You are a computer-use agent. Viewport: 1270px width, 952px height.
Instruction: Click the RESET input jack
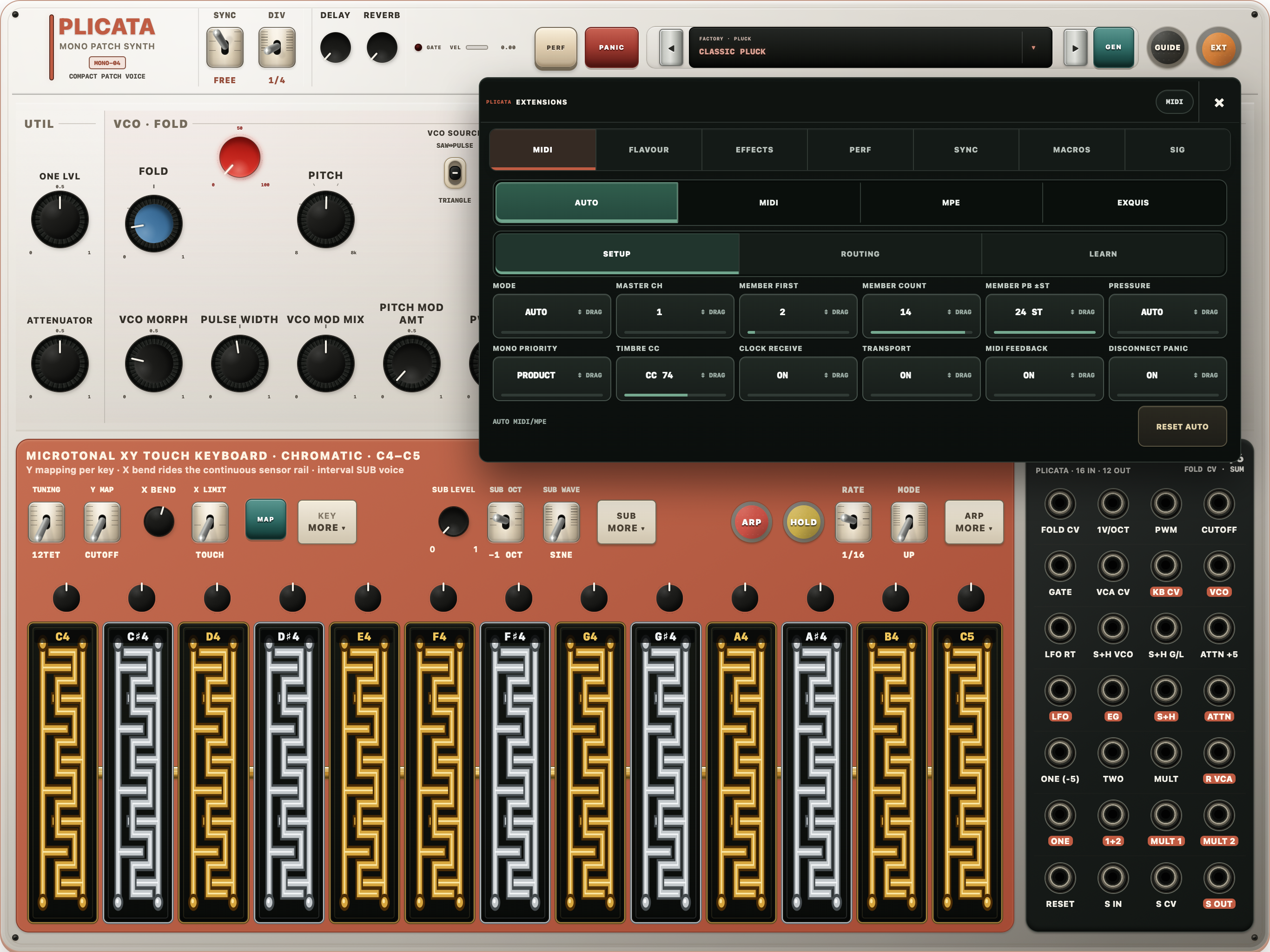[1060, 878]
